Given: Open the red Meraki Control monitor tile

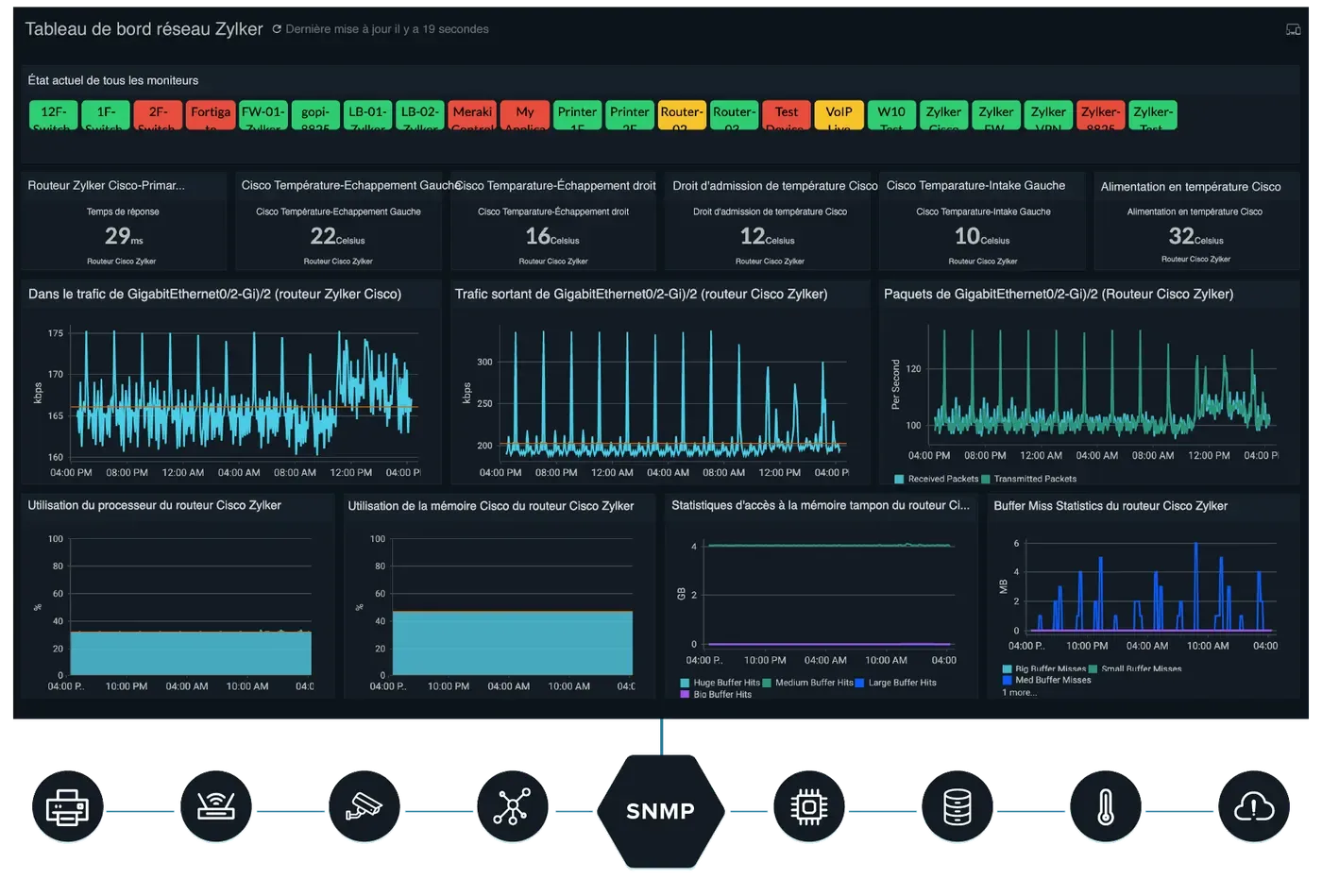Looking at the screenshot, I should (473, 114).
